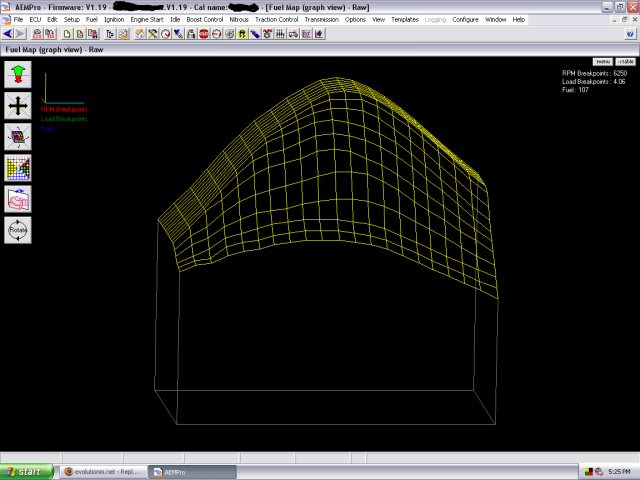
Task: Open the Setup menu
Action: coord(72,20)
